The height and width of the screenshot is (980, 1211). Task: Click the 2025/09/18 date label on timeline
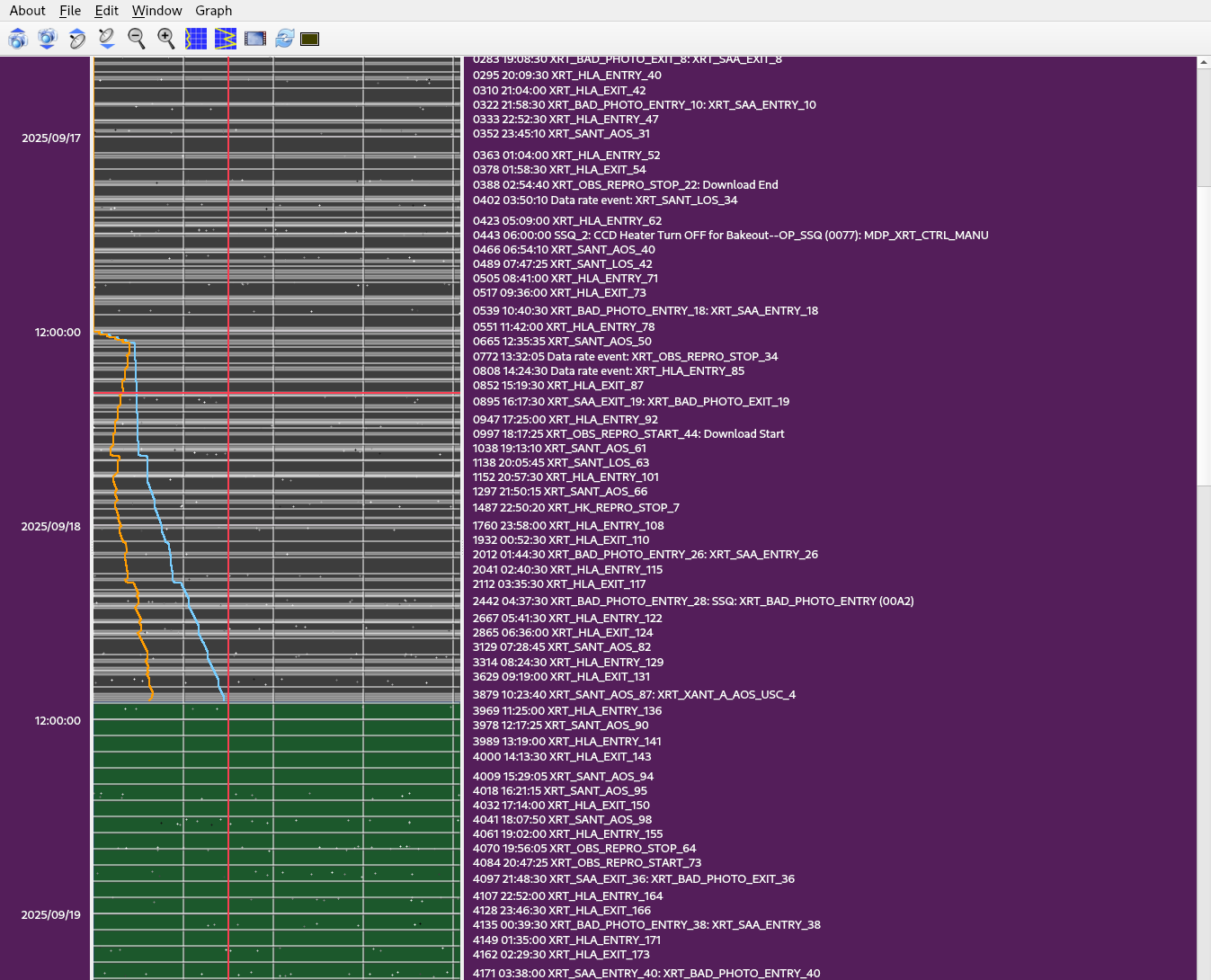(x=51, y=527)
